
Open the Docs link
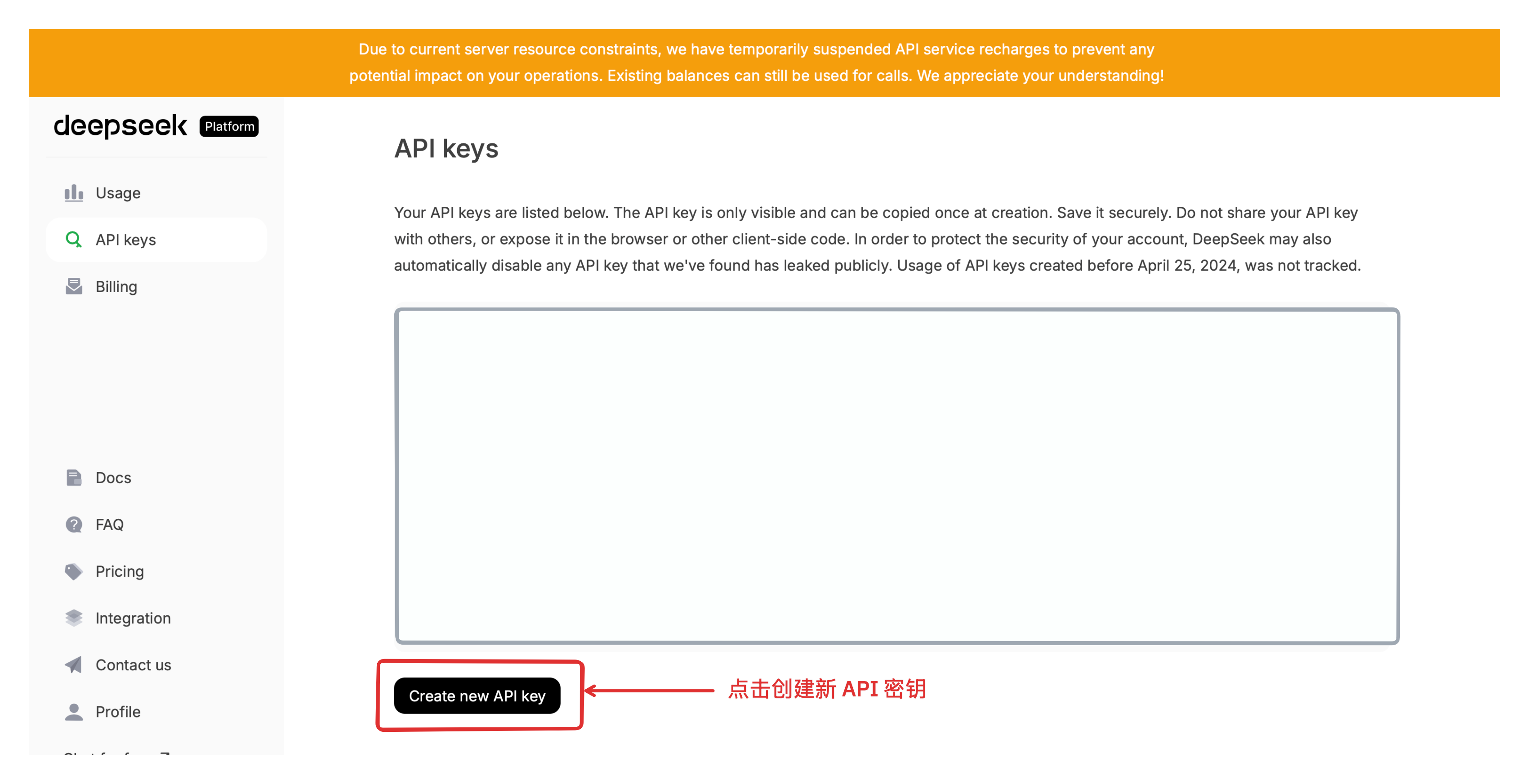156,478
